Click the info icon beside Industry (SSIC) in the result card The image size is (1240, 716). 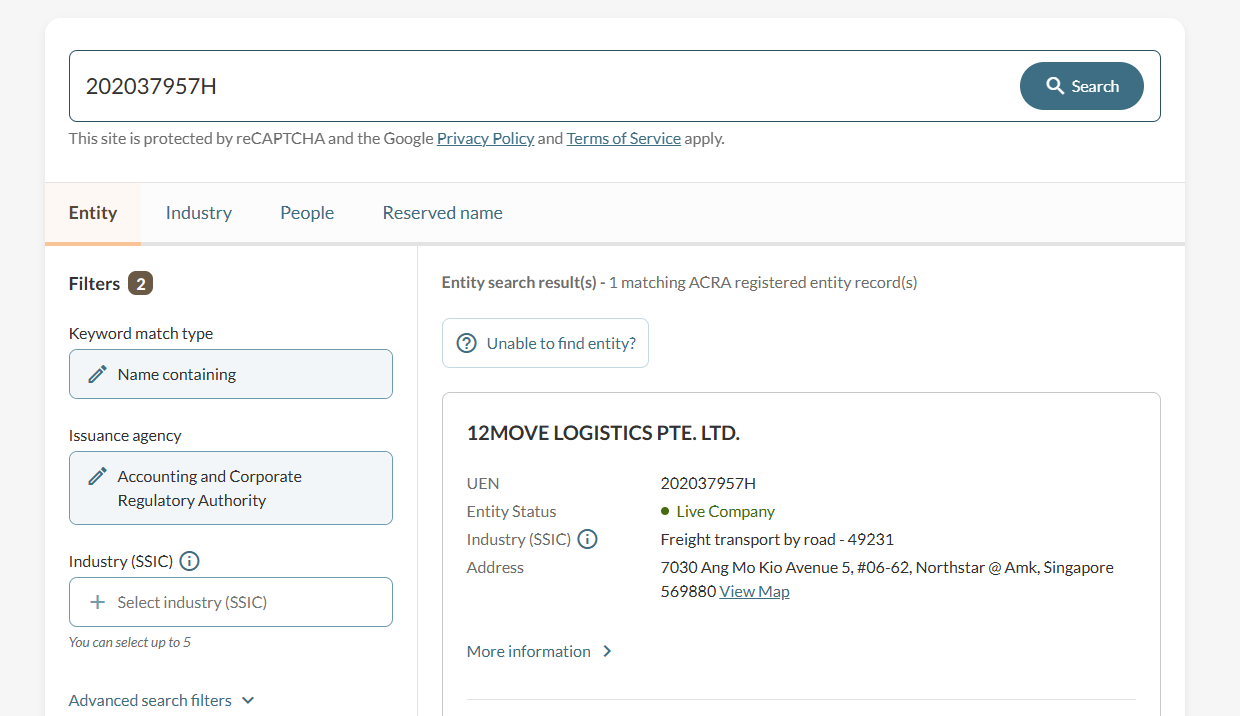[x=588, y=539]
